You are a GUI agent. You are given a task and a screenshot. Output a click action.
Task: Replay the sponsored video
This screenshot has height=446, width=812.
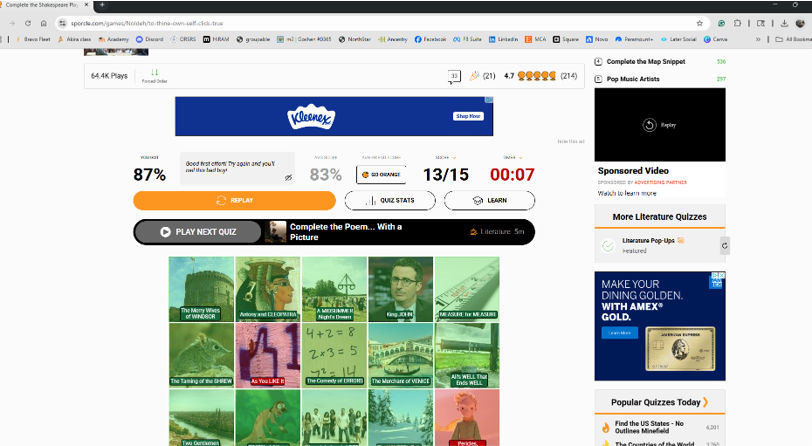click(x=659, y=125)
